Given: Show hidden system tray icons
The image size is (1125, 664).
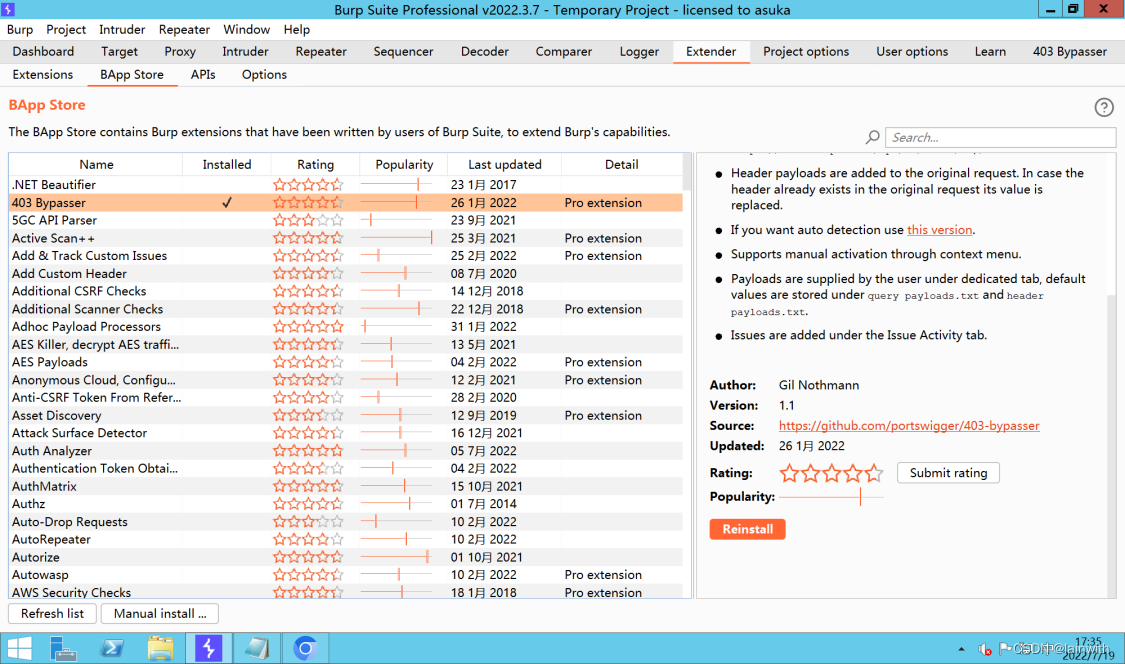Looking at the screenshot, I should point(961,650).
